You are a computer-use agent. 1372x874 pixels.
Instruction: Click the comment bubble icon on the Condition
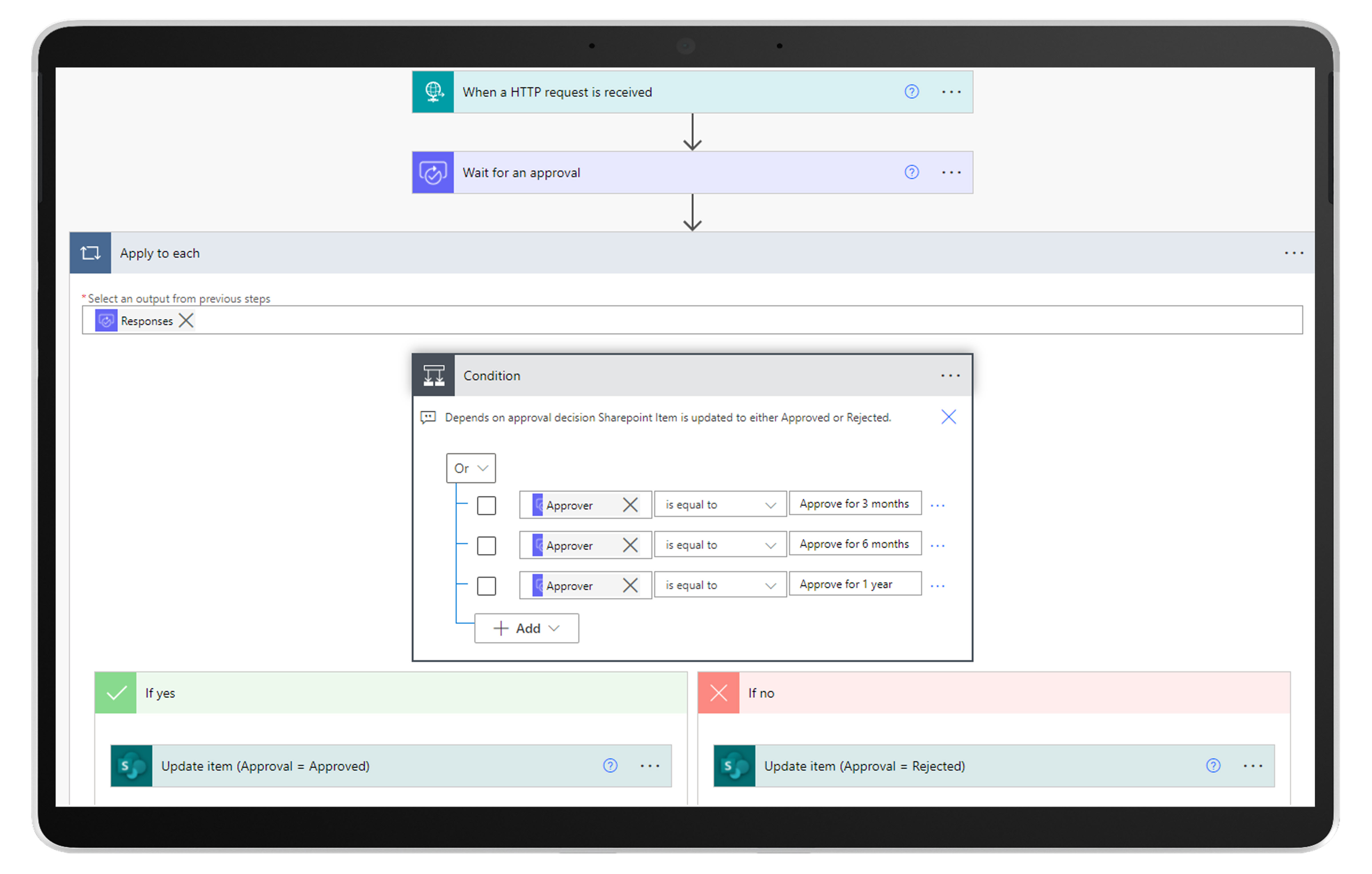pyautogui.click(x=429, y=417)
